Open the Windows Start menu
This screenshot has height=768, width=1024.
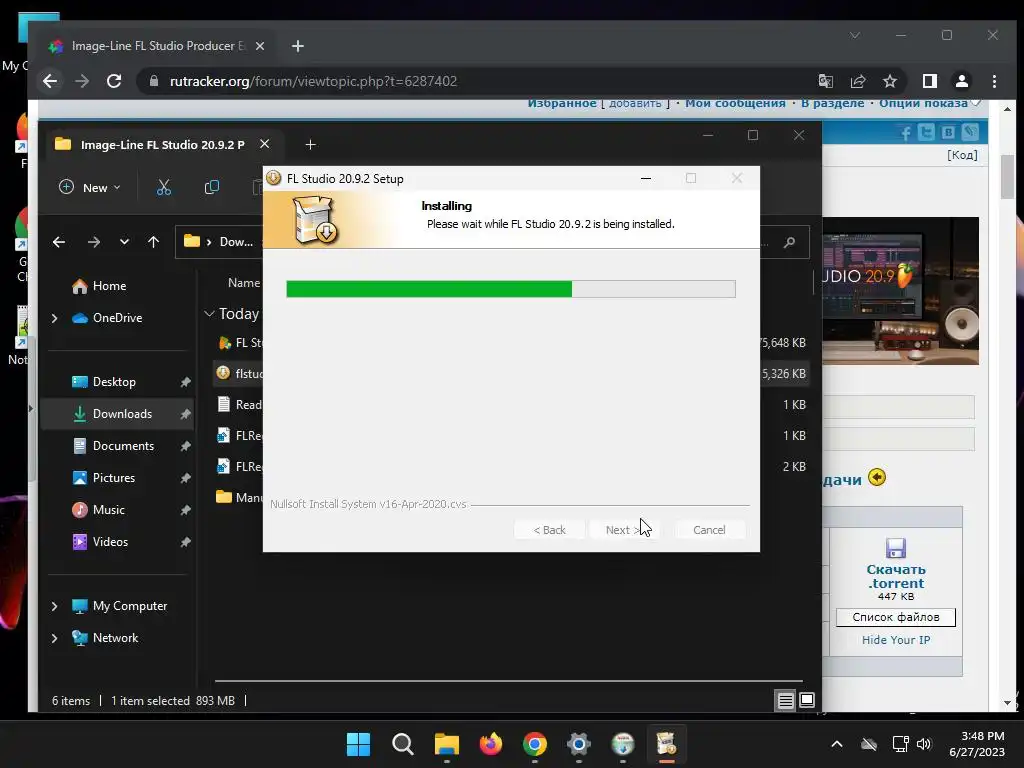pyautogui.click(x=358, y=744)
